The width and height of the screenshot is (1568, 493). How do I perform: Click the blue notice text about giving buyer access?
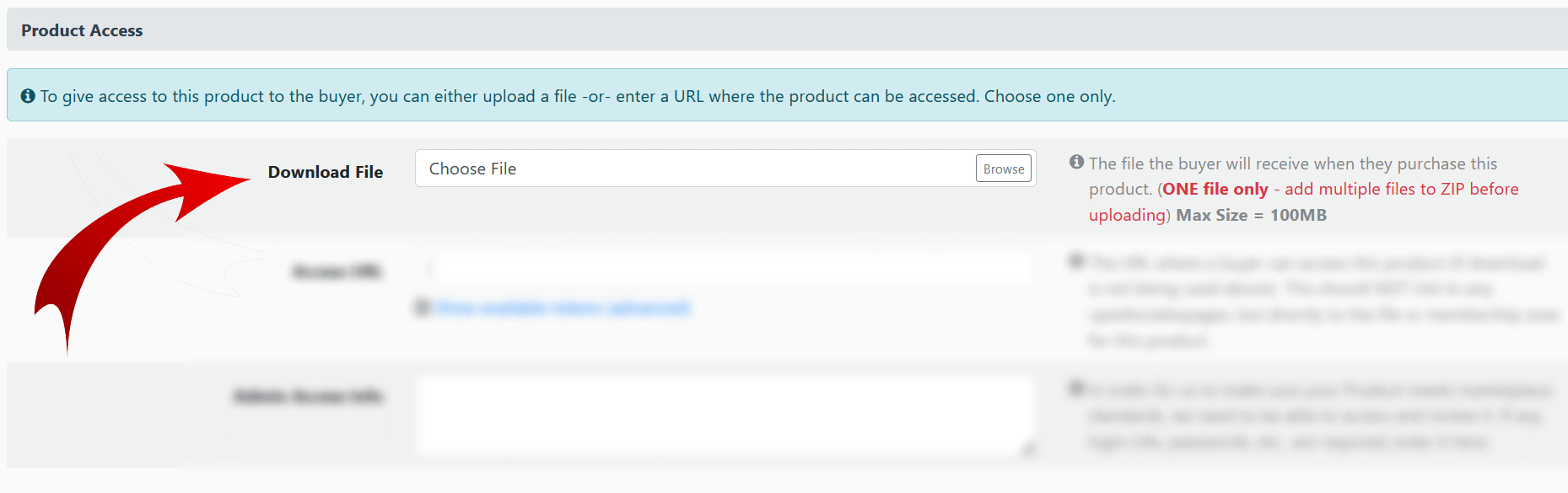578,96
